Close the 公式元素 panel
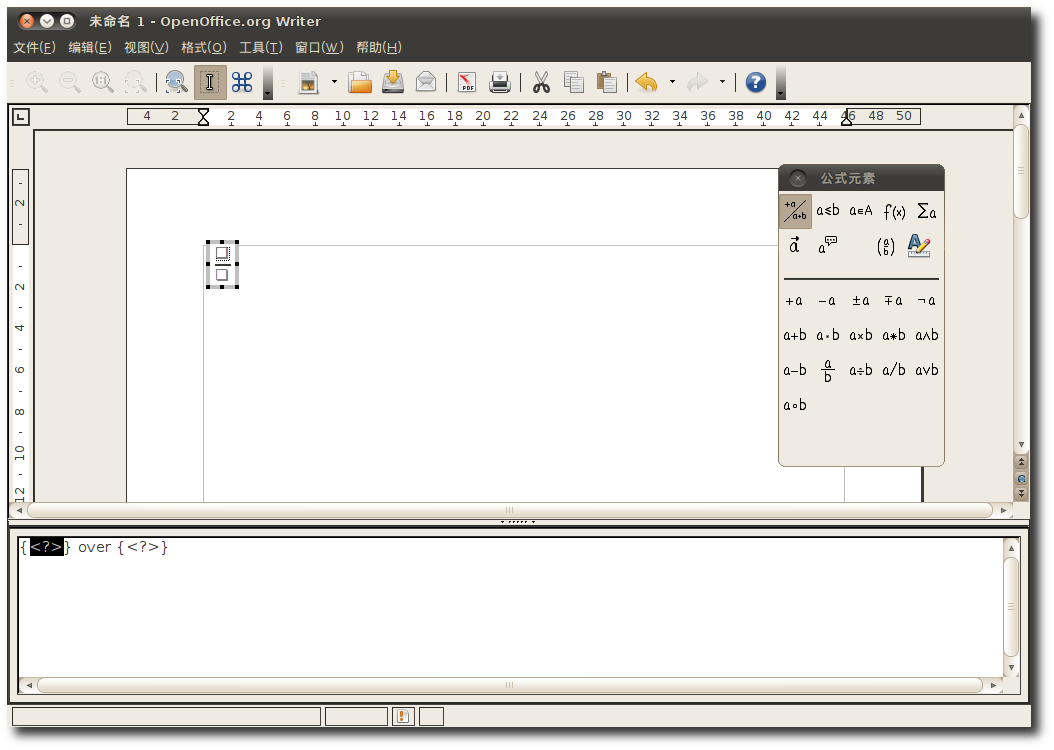The image size is (1054, 750). (798, 178)
